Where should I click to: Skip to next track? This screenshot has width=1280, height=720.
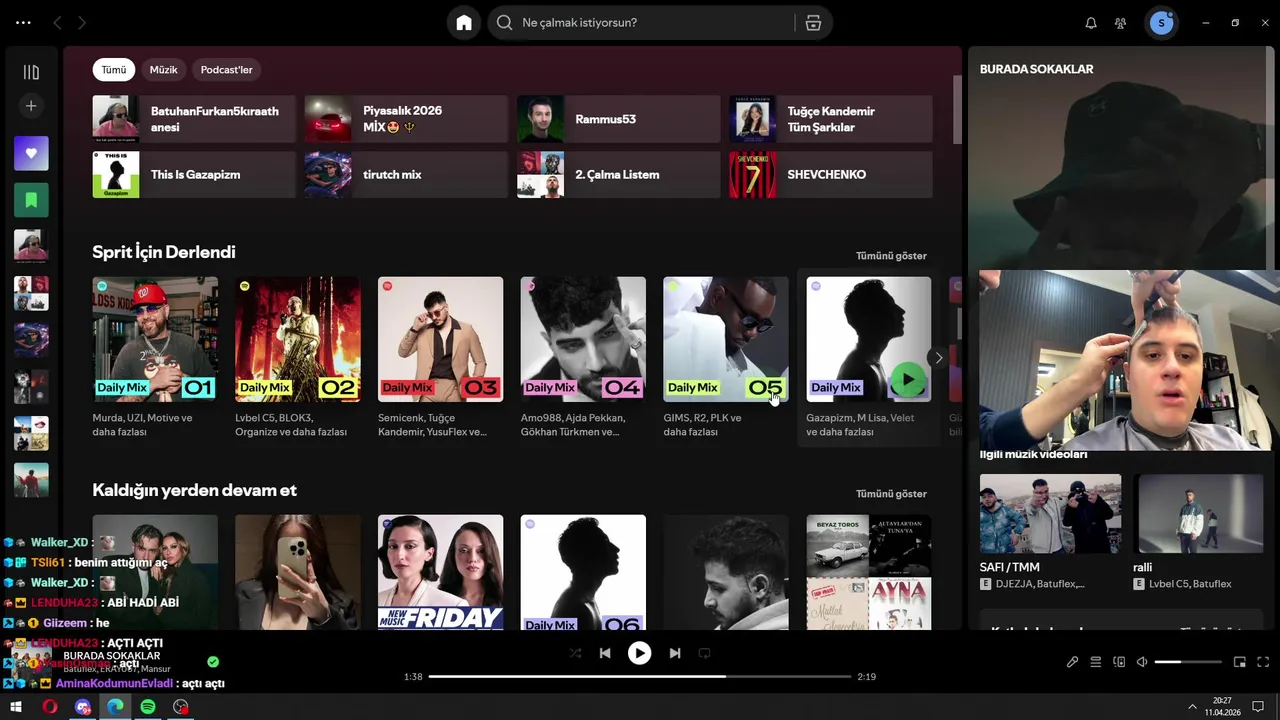(675, 653)
